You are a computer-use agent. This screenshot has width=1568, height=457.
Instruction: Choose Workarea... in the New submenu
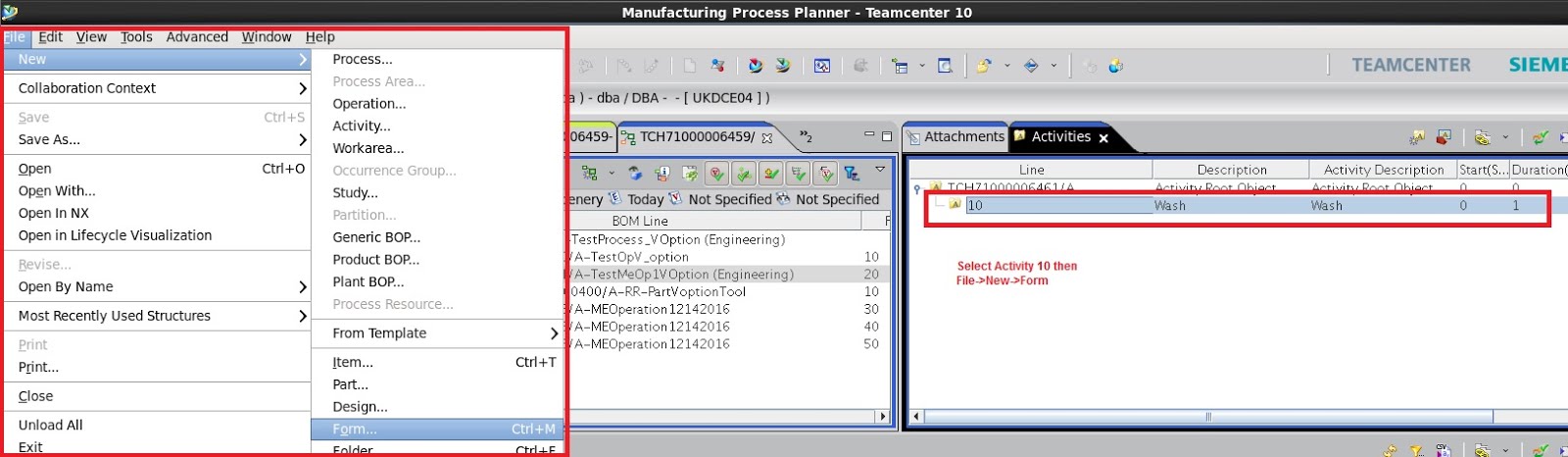(x=368, y=148)
